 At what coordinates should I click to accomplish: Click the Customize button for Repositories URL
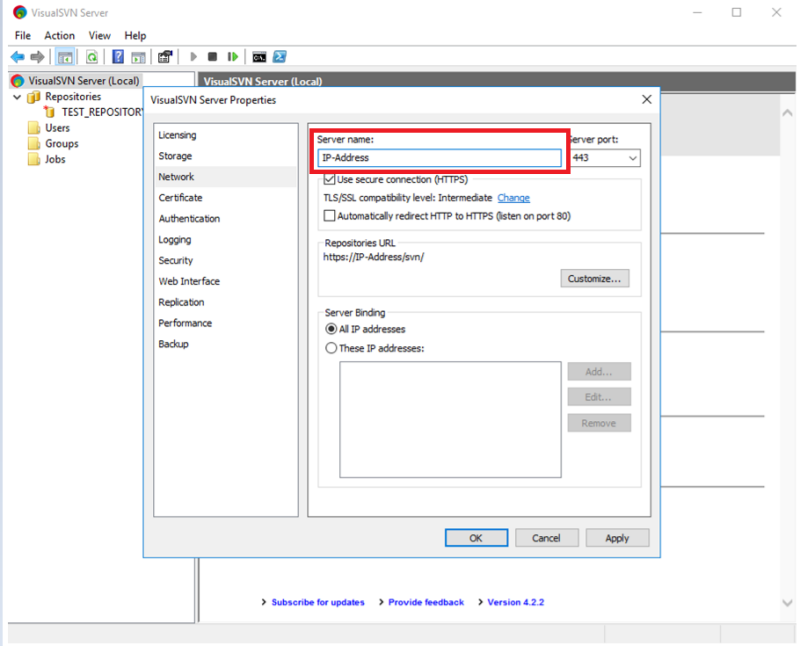[x=595, y=278]
